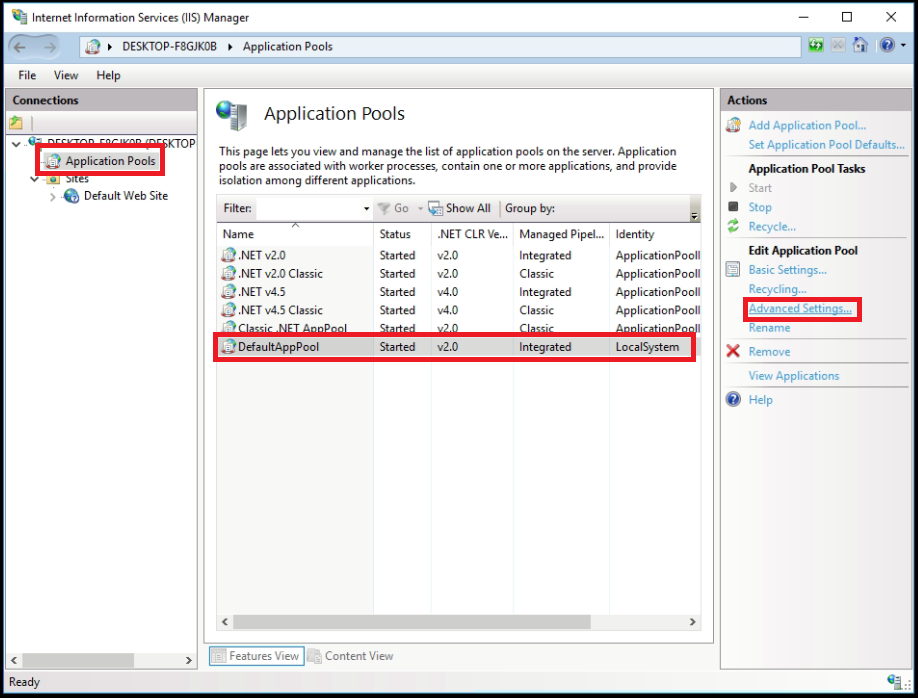Click right arrow of Connections pane scrollbar

(x=189, y=661)
